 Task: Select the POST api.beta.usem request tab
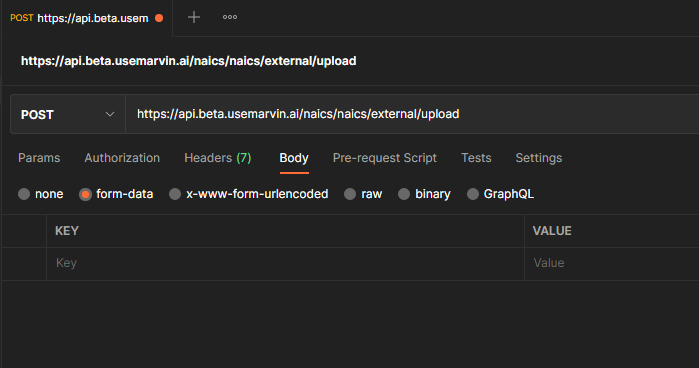pos(86,18)
